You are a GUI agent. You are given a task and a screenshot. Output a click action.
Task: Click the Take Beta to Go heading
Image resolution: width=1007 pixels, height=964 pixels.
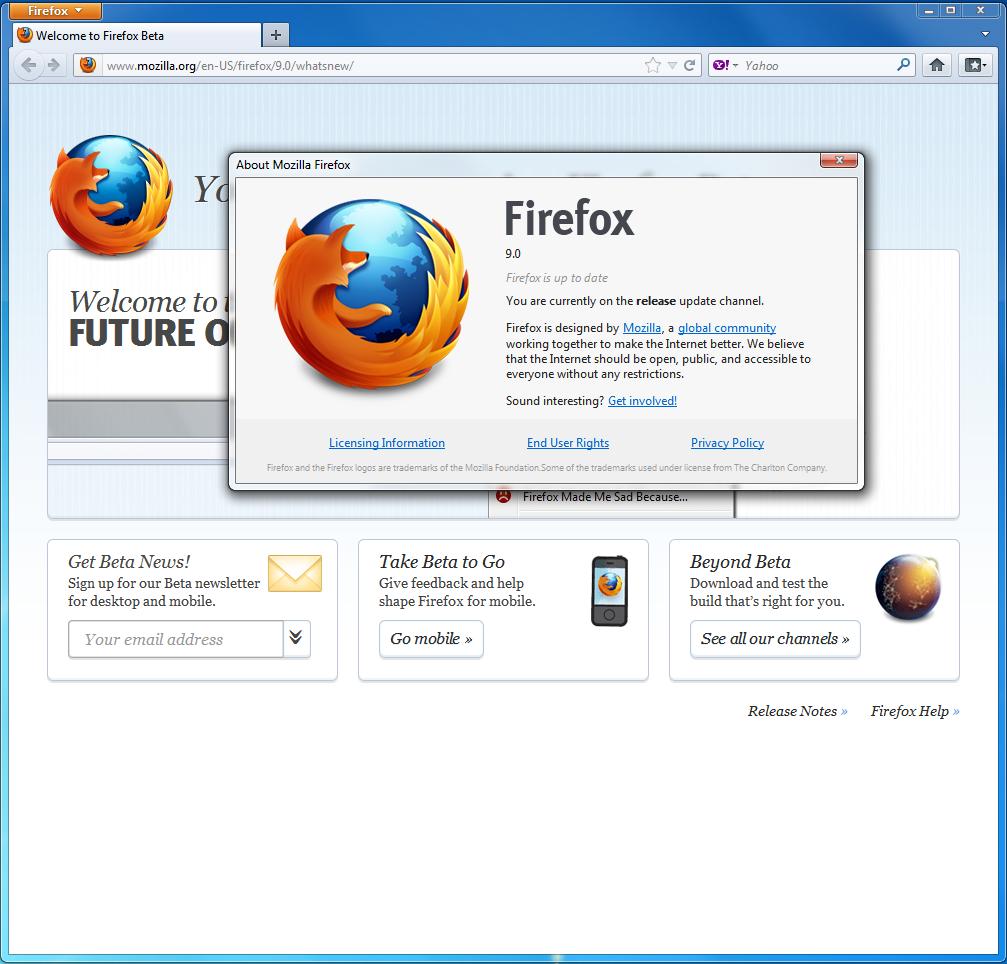point(442,562)
